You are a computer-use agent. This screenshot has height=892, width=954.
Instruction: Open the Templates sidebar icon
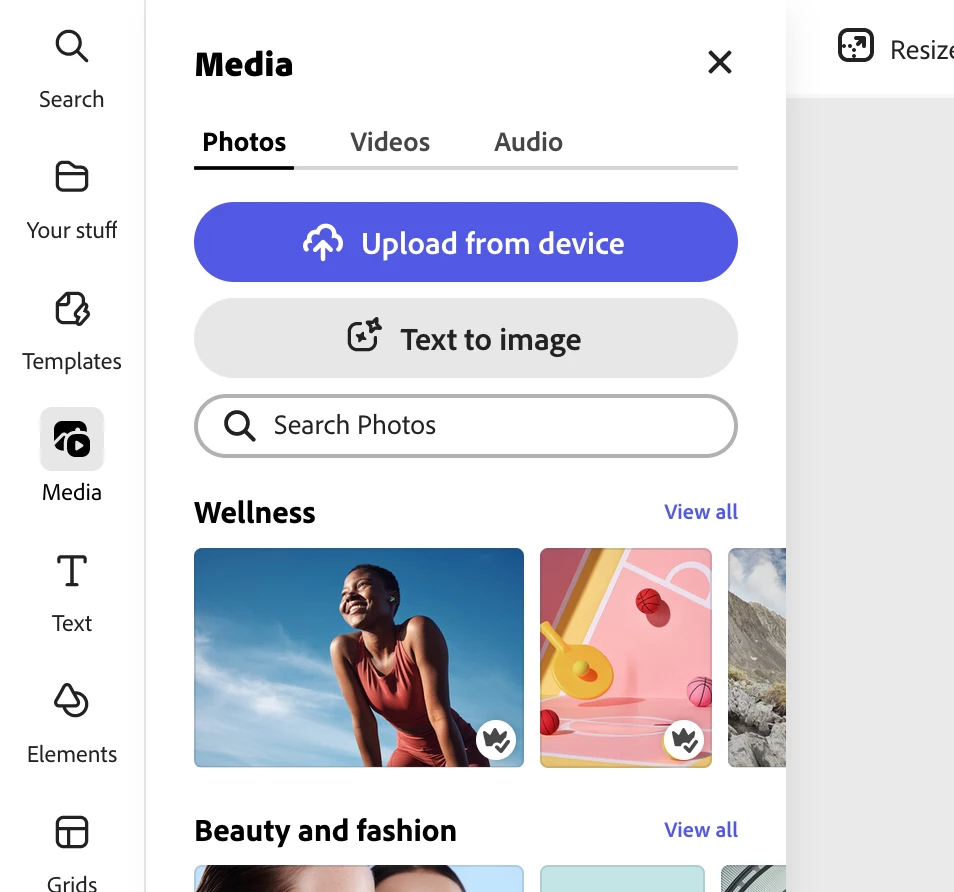(72, 308)
